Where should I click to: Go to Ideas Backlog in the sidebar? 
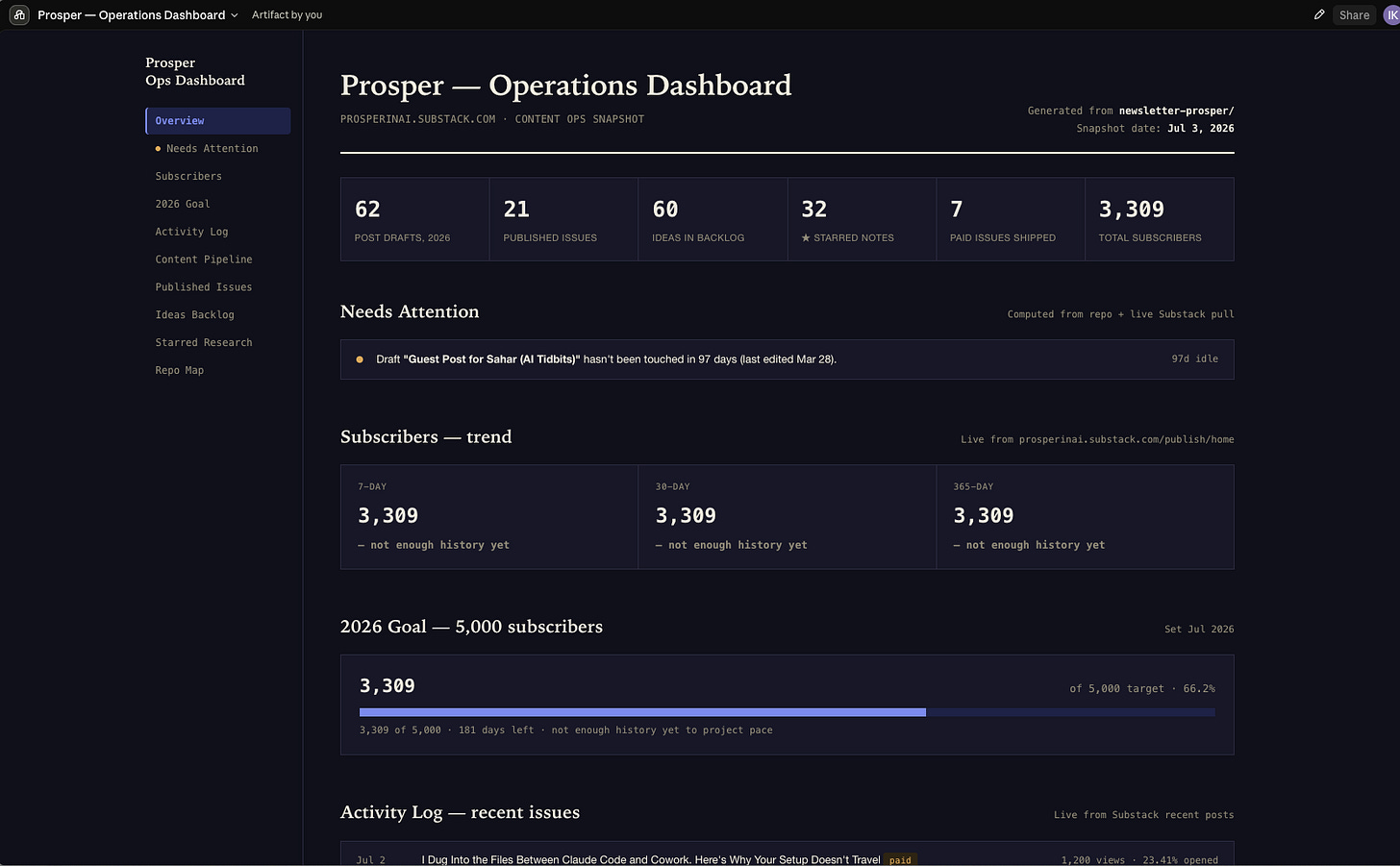pos(194,315)
